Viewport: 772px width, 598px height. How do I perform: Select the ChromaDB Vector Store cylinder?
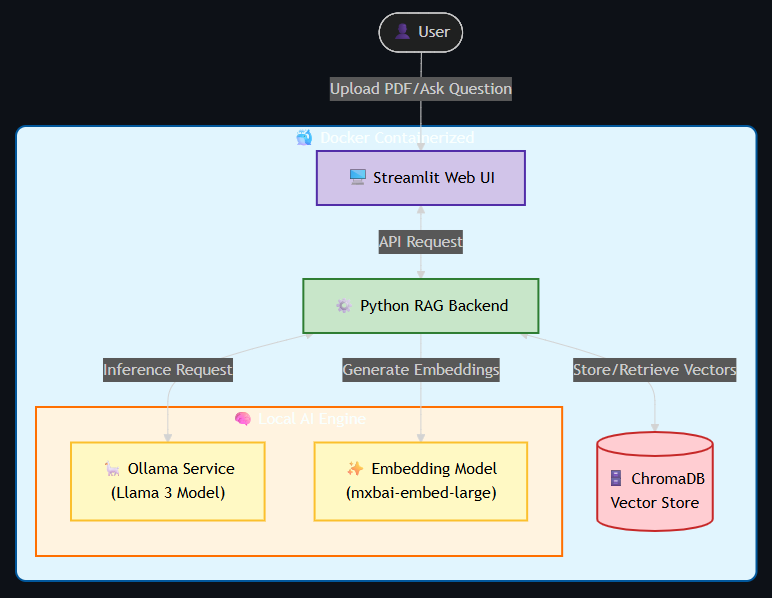tap(655, 481)
